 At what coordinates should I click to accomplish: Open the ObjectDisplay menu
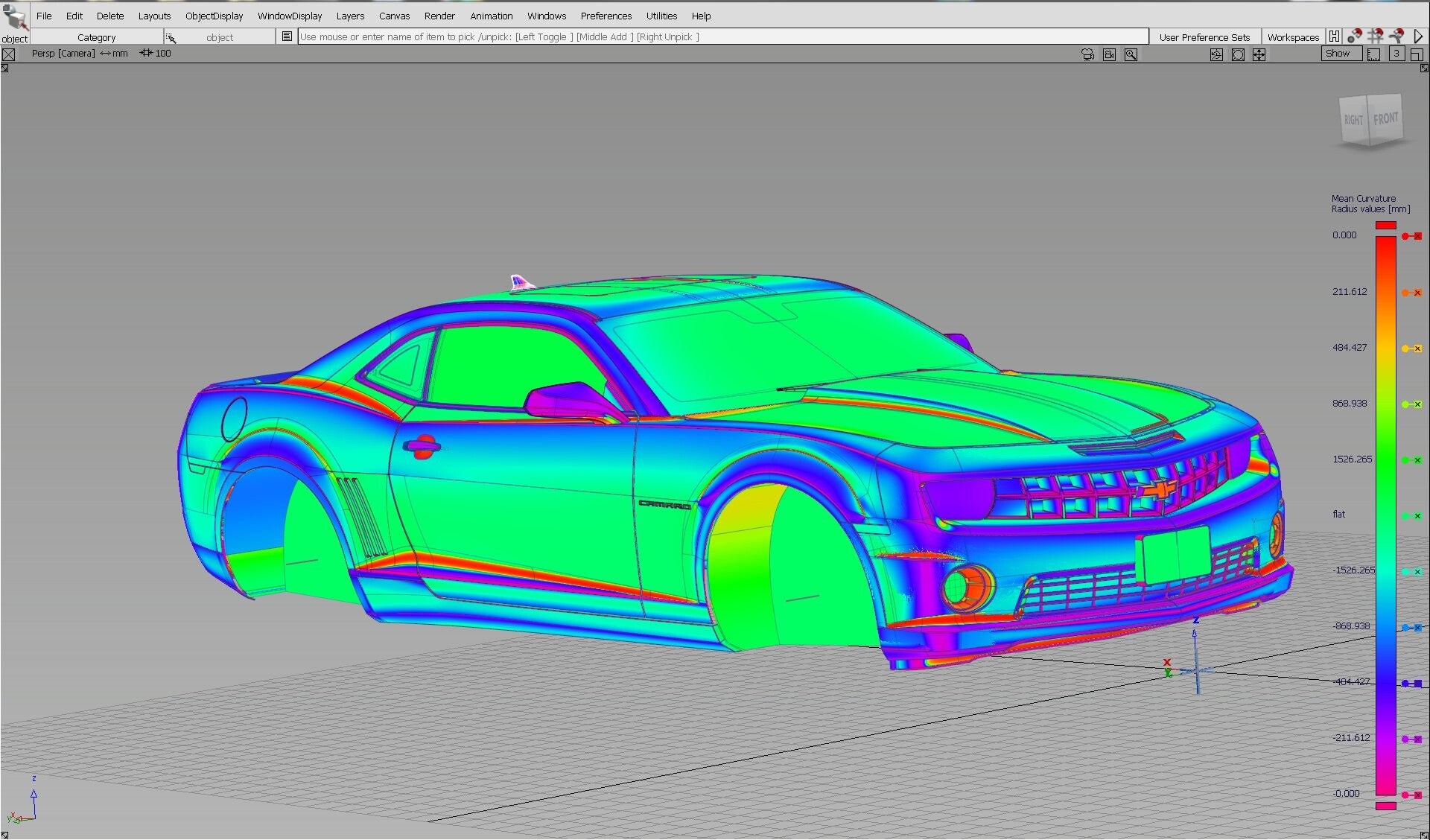[214, 16]
